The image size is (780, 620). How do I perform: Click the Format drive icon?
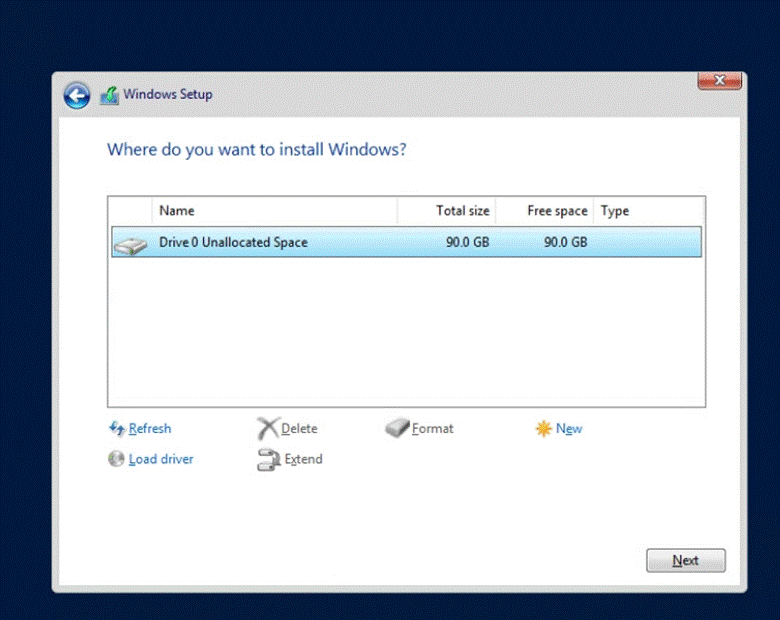click(397, 428)
